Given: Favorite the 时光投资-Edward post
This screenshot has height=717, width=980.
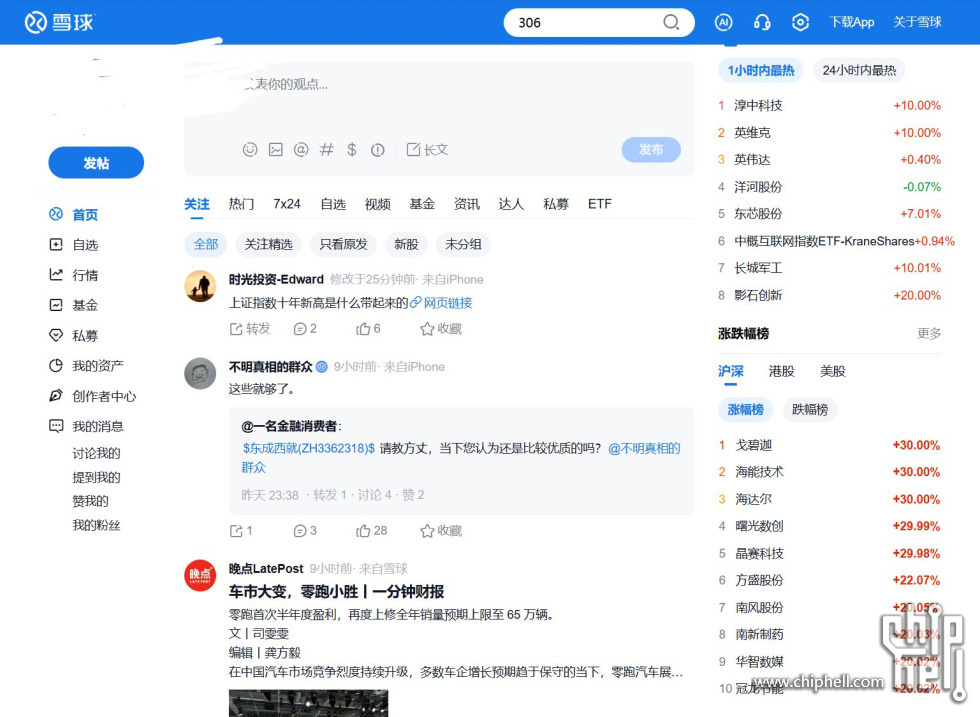Looking at the screenshot, I should click(x=441, y=329).
